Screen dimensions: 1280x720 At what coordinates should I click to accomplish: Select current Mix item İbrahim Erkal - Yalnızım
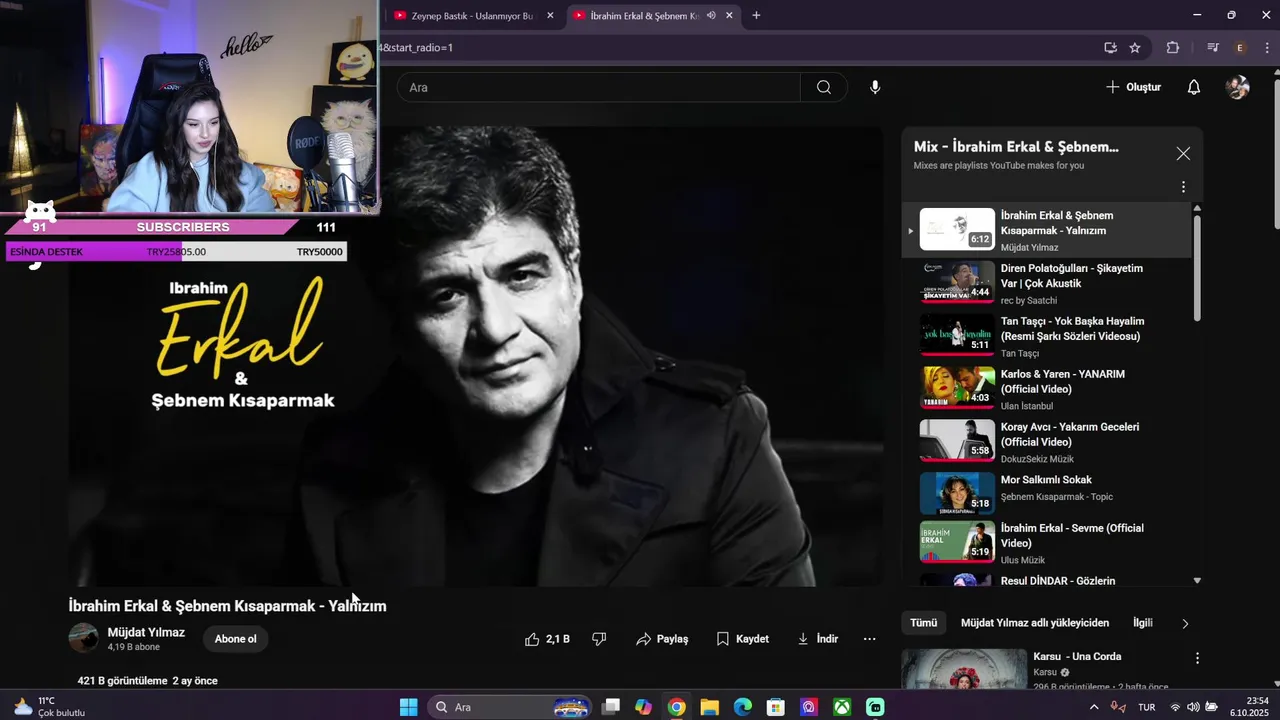pyautogui.click(x=1047, y=229)
